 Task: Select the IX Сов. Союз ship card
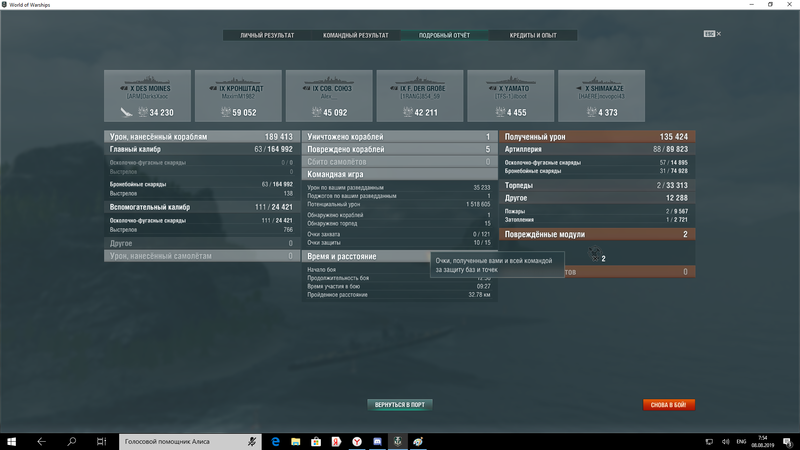point(329,96)
